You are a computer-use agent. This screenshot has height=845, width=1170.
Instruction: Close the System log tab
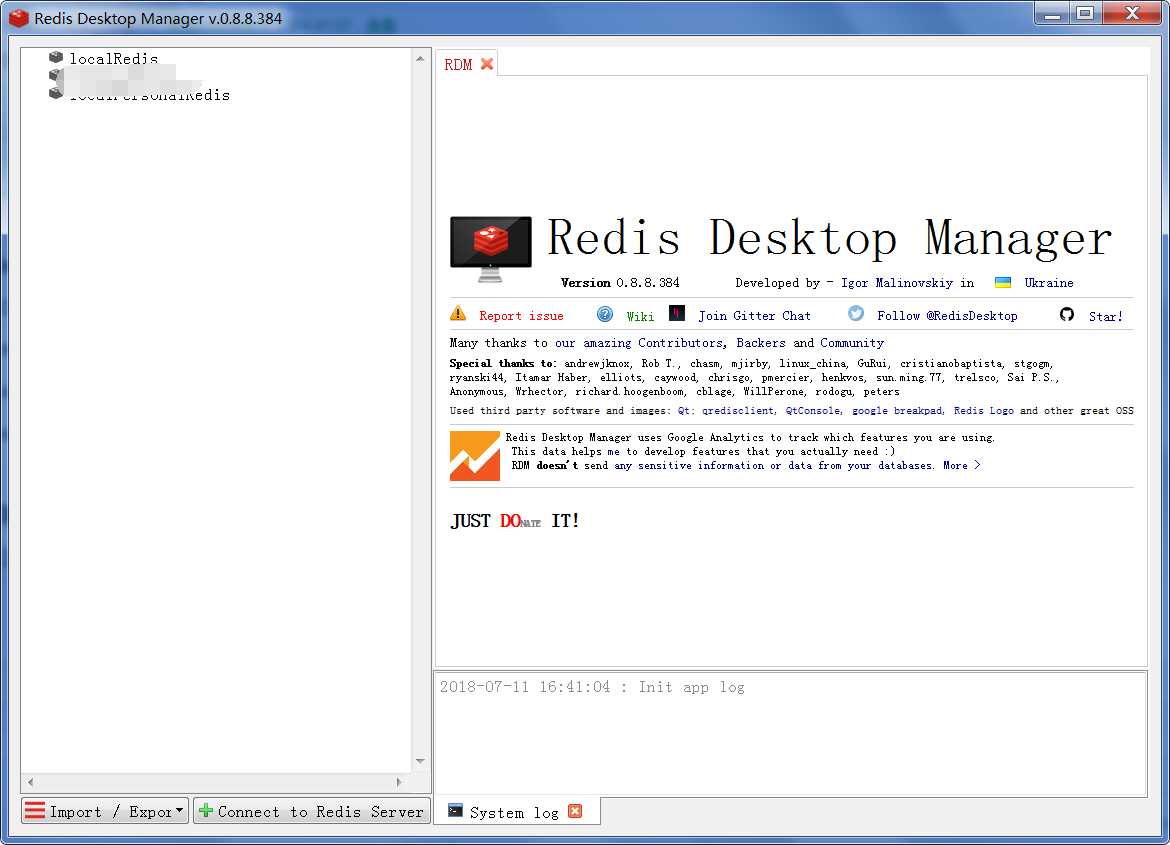575,811
